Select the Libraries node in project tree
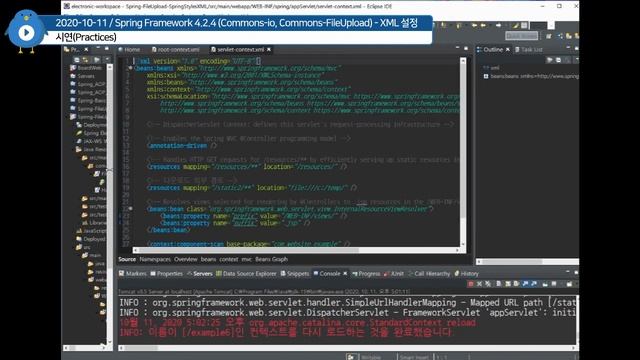The width and height of the screenshot is (640, 360). pos(94,223)
